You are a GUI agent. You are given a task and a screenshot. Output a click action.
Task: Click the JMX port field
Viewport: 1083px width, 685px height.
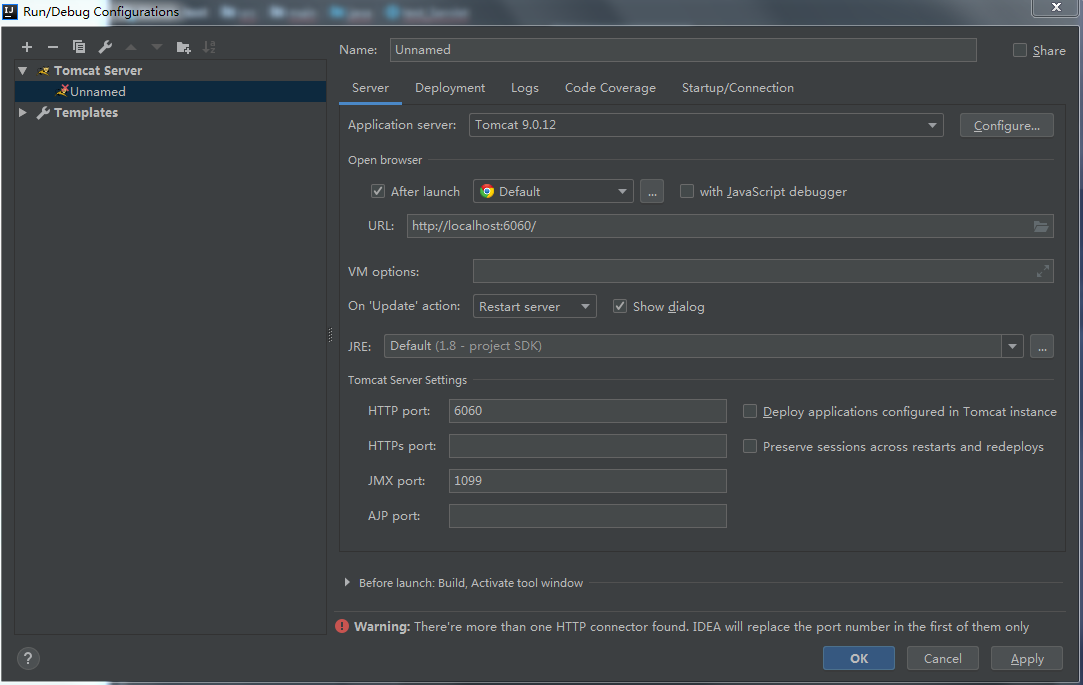pos(588,481)
